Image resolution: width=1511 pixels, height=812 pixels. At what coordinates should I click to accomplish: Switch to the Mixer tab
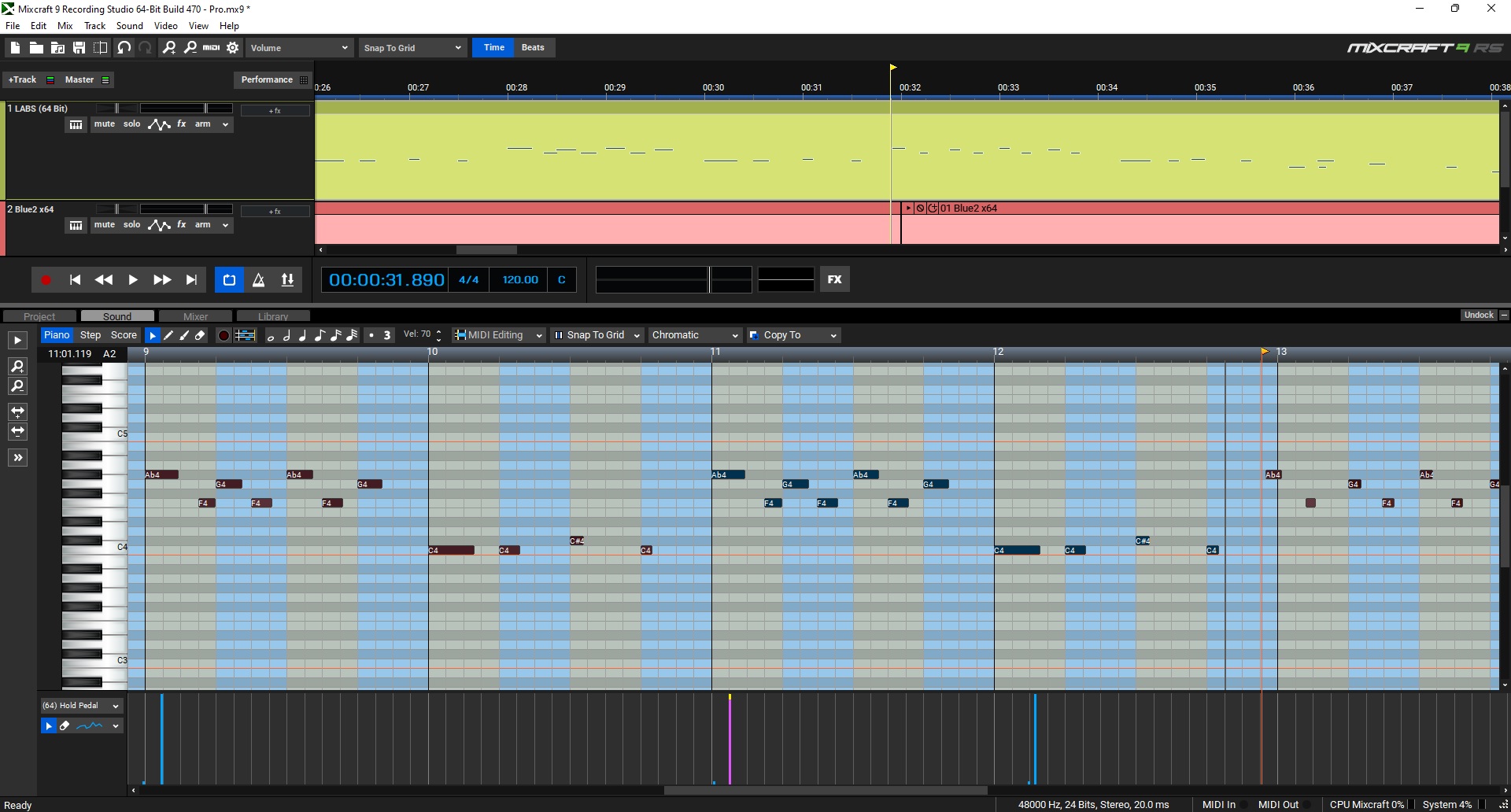195,316
